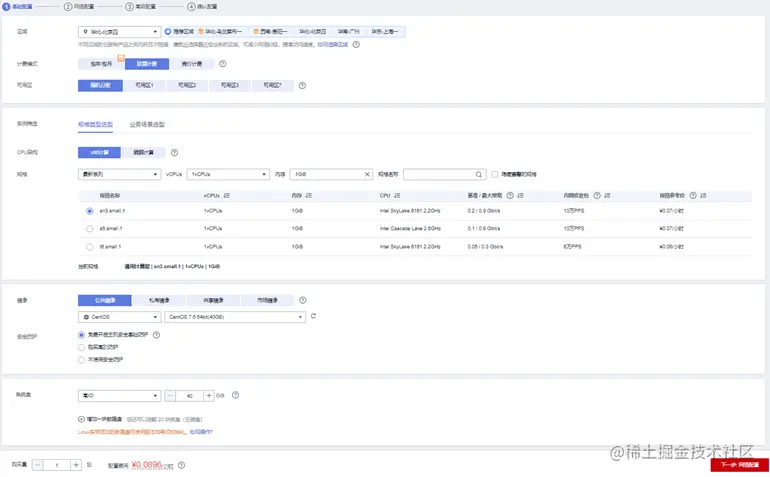Click help icon beside image type buttons
This screenshot has width=770, height=477.
[x=302, y=300]
